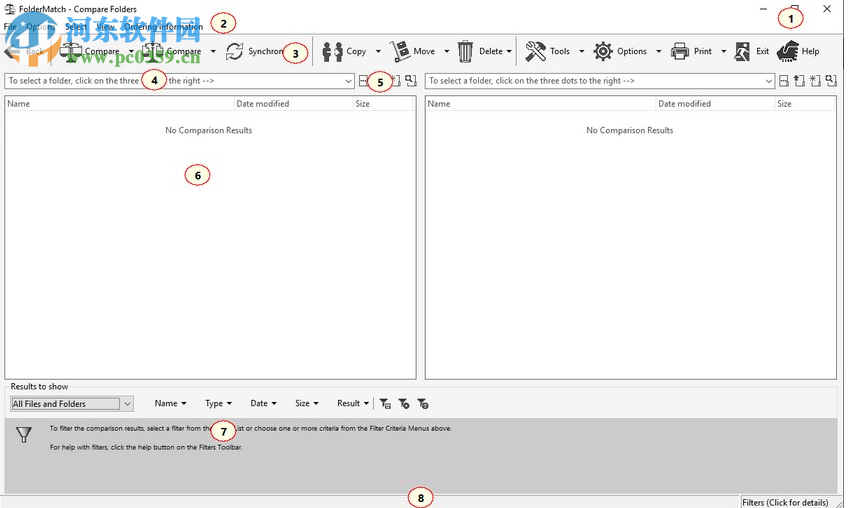This screenshot has width=848, height=508.
Task: Open the File menu
Action: (x=10, y=27)
